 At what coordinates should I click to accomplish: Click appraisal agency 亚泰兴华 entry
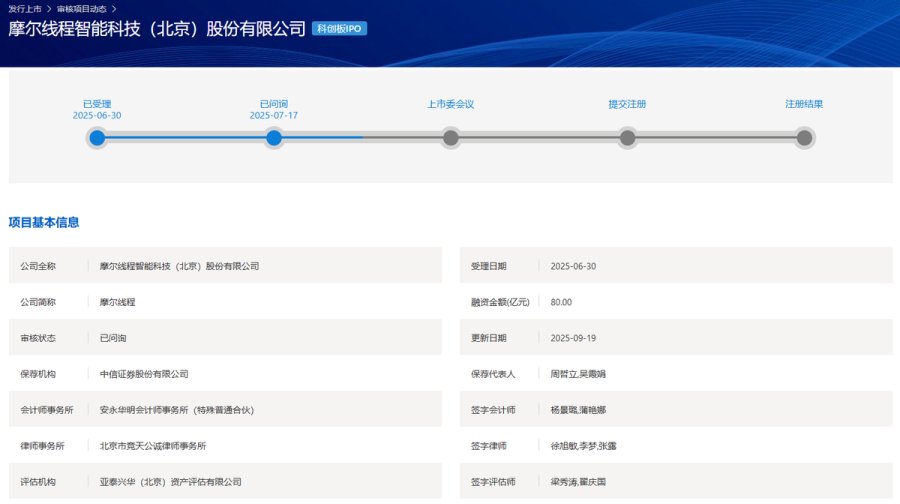pyautogui.click(x=171, y=482)
